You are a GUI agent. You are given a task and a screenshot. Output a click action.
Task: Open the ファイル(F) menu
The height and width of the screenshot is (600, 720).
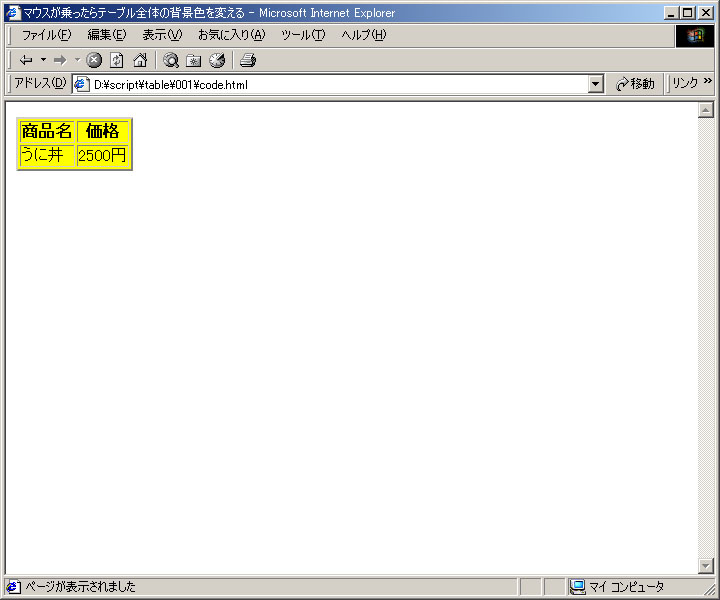click(46, 35)
